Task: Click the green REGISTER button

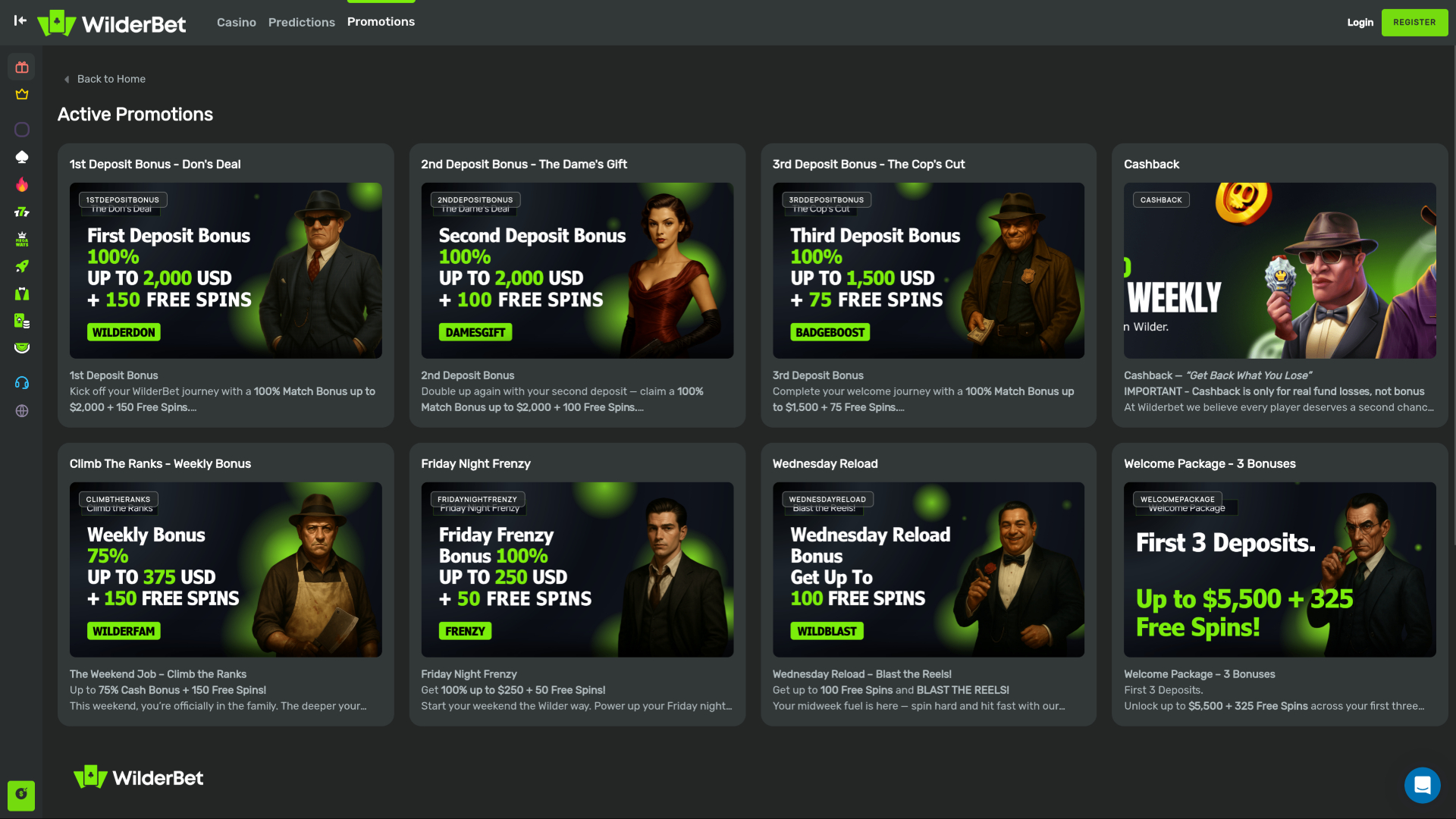Action: (x=1414, y=23)
